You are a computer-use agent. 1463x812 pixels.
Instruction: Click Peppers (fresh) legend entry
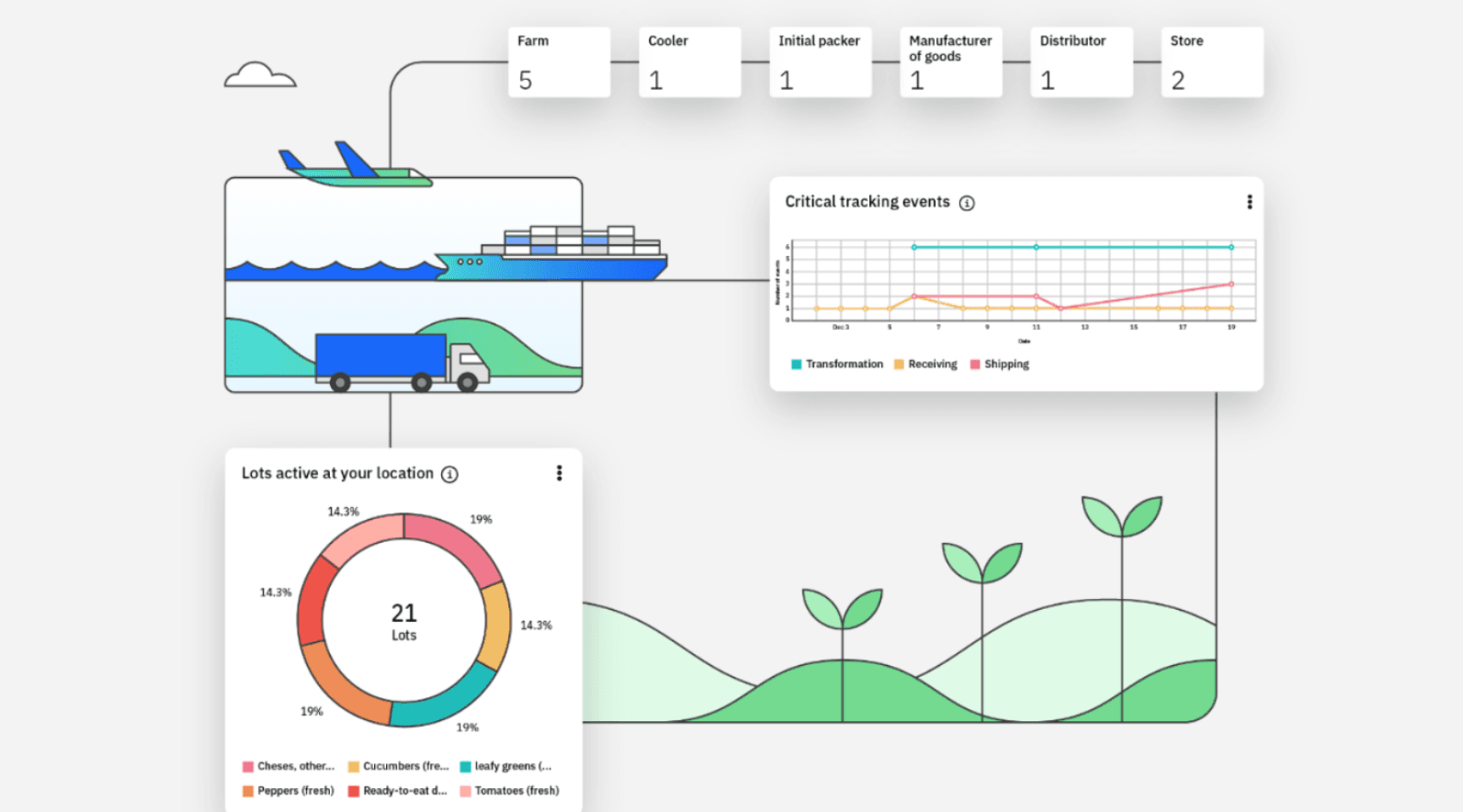click(x=289, y=791)
